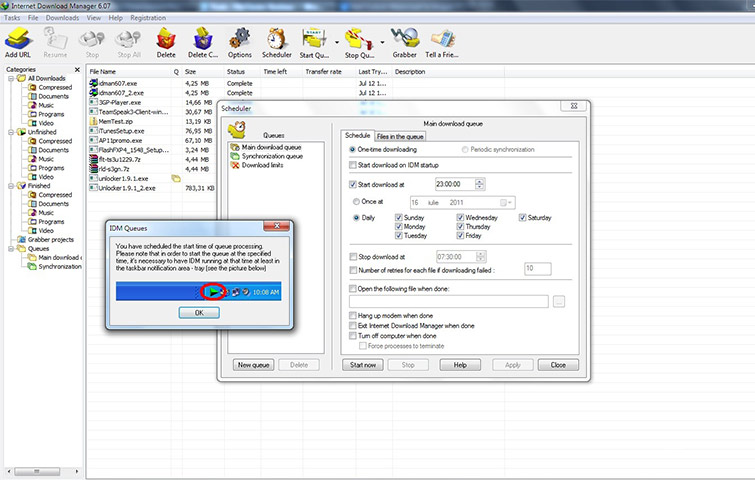The width and height of the screenshot is (755, 480).
Task: Click the file path field in Scheduler
Action: coord(449,302)
